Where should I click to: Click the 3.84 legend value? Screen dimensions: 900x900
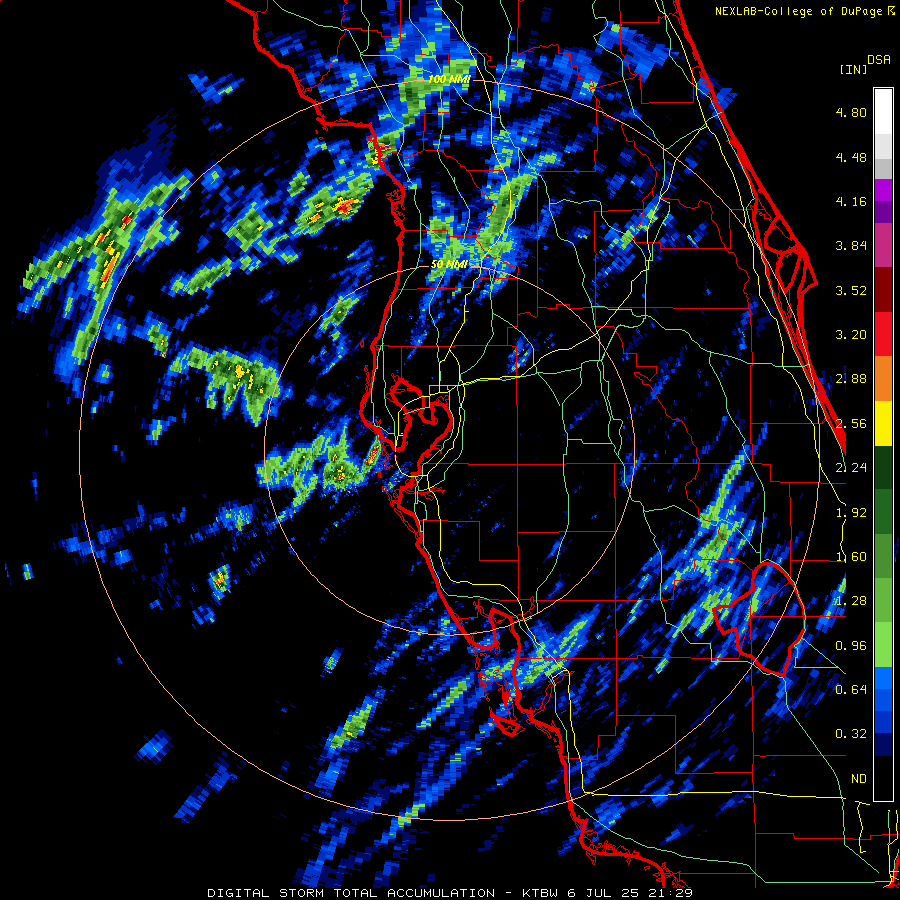pos(851,246)
